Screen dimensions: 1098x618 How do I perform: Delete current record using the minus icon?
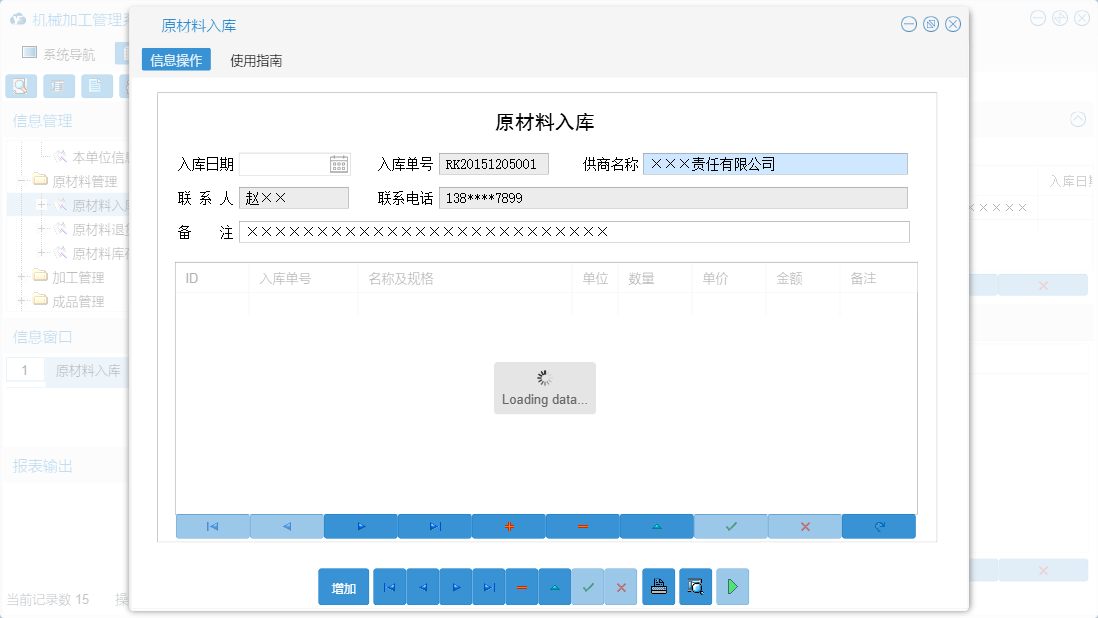point(583,526)
